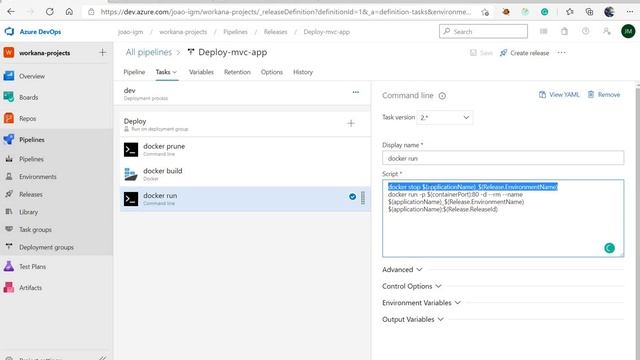The image size is (640, 360).
Task: Expand Environment Variables section
Action: (421, 303)
